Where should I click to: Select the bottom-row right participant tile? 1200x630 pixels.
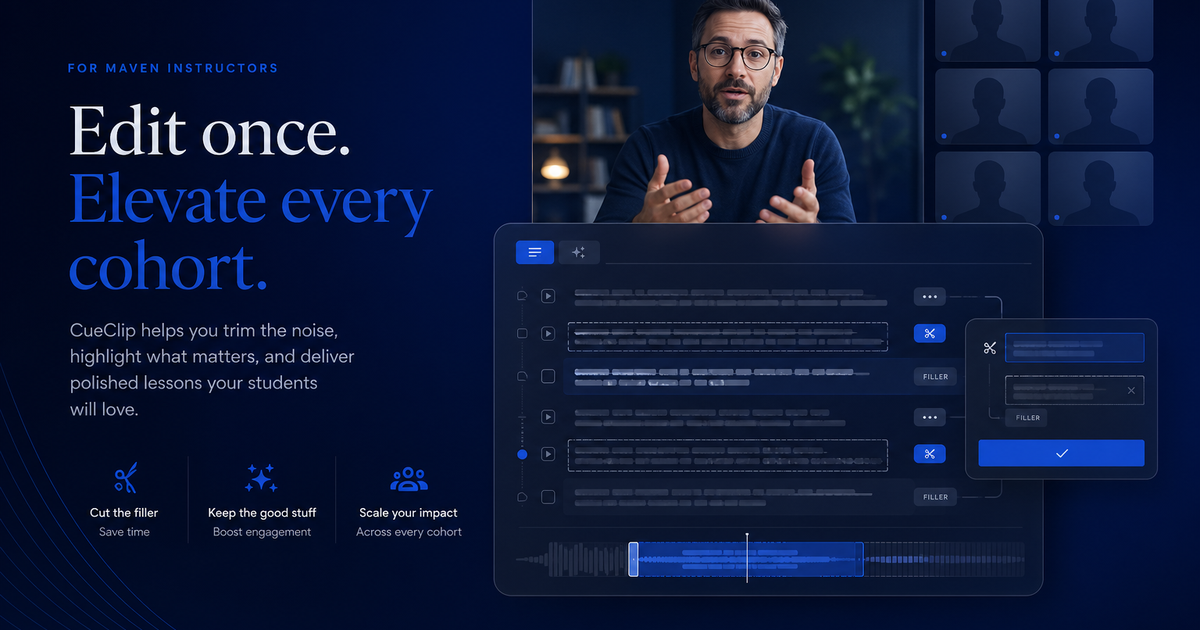(x=1101, y=188)
